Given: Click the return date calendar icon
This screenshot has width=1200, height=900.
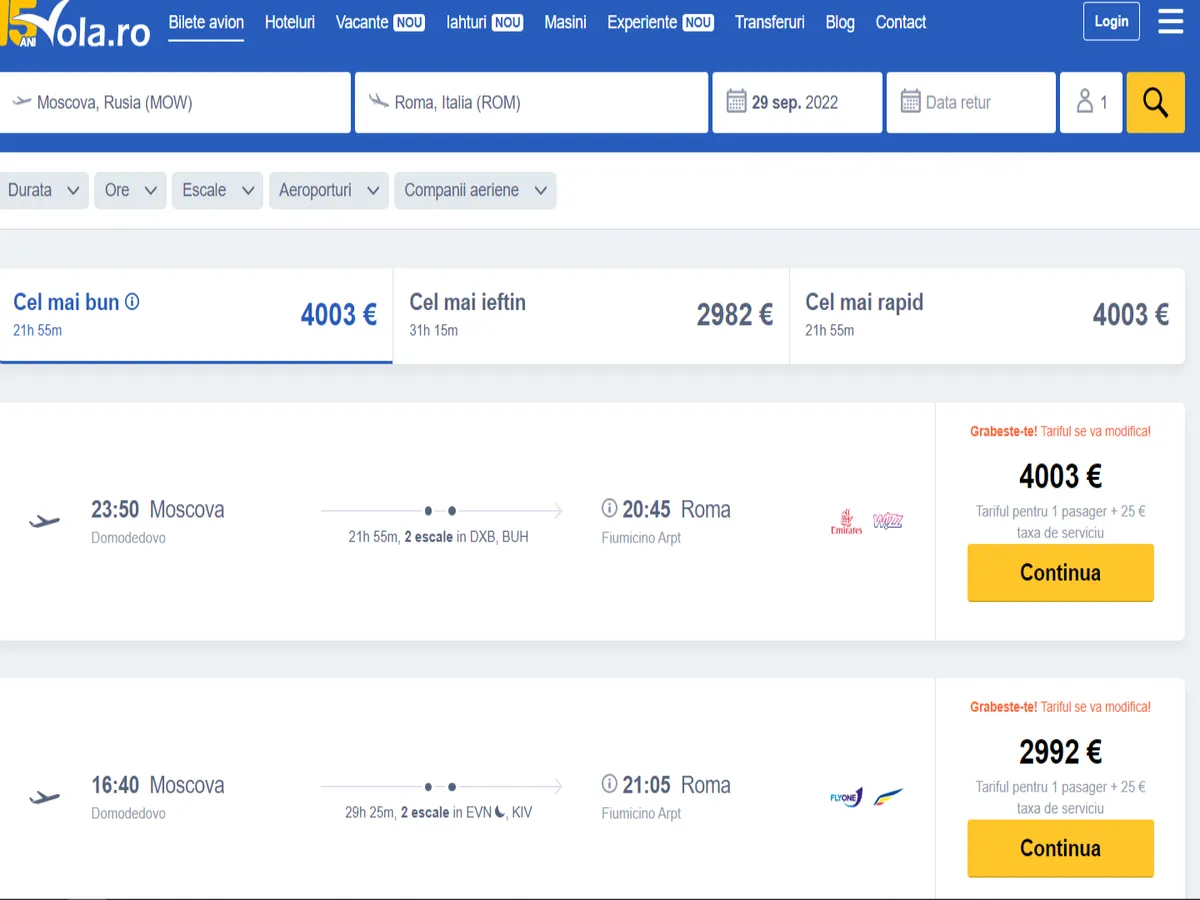Looking at the screenshot, I should point(910,102).
